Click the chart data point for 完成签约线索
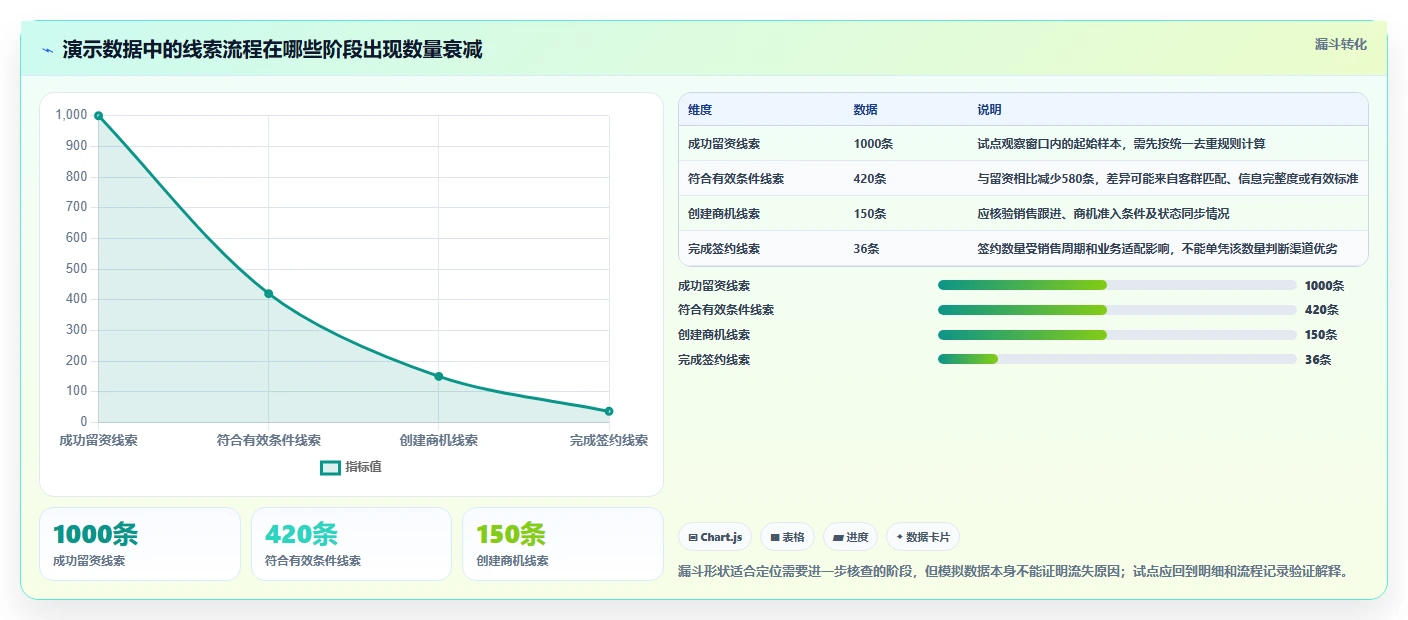1408x620 pixels. pos(608,411)
